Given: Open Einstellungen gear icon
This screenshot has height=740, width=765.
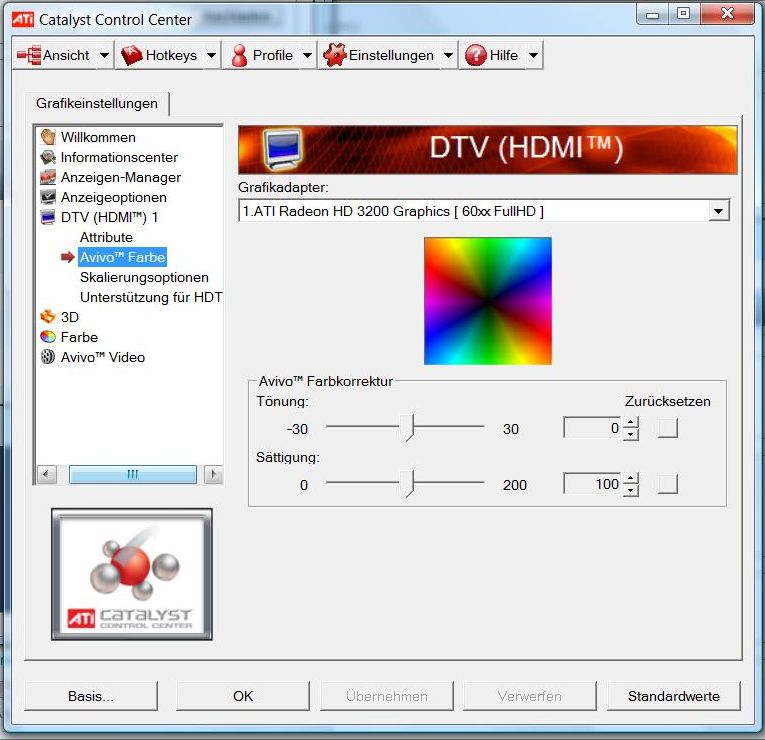Looking at the screenshot, I should pyautogui.click(x=334, y=56).
